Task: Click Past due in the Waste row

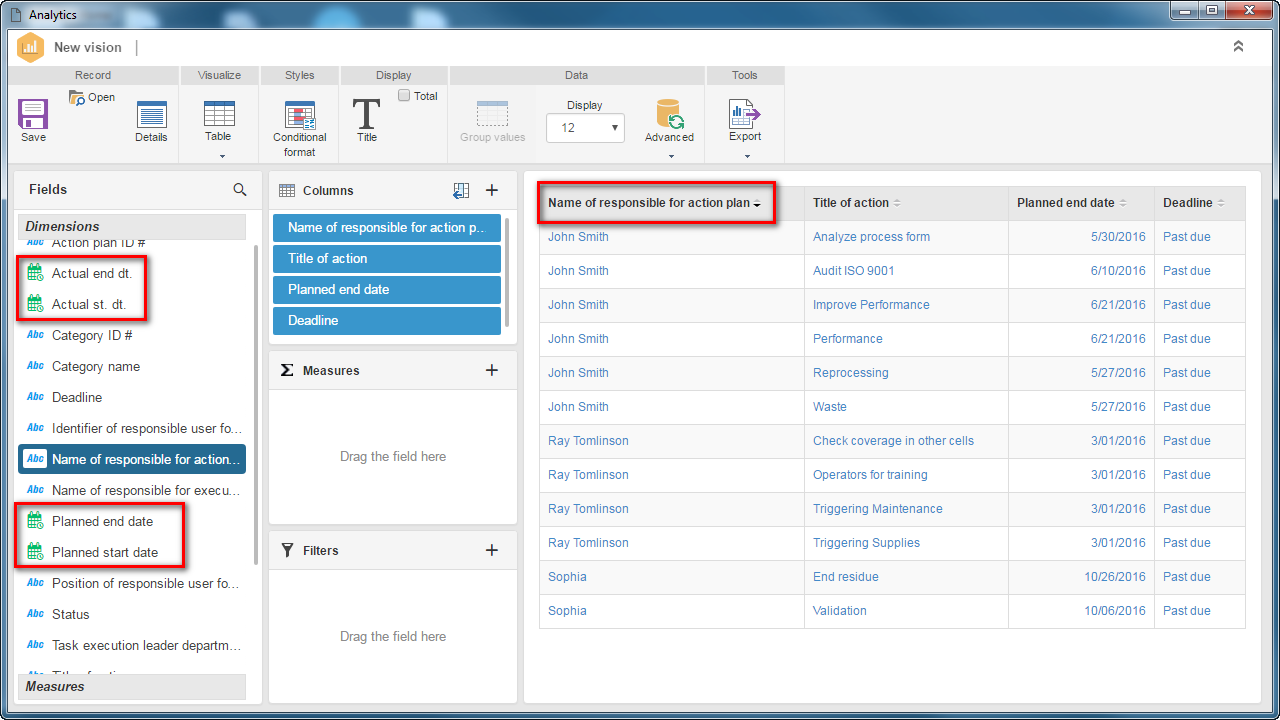Action: [1187, 407]
